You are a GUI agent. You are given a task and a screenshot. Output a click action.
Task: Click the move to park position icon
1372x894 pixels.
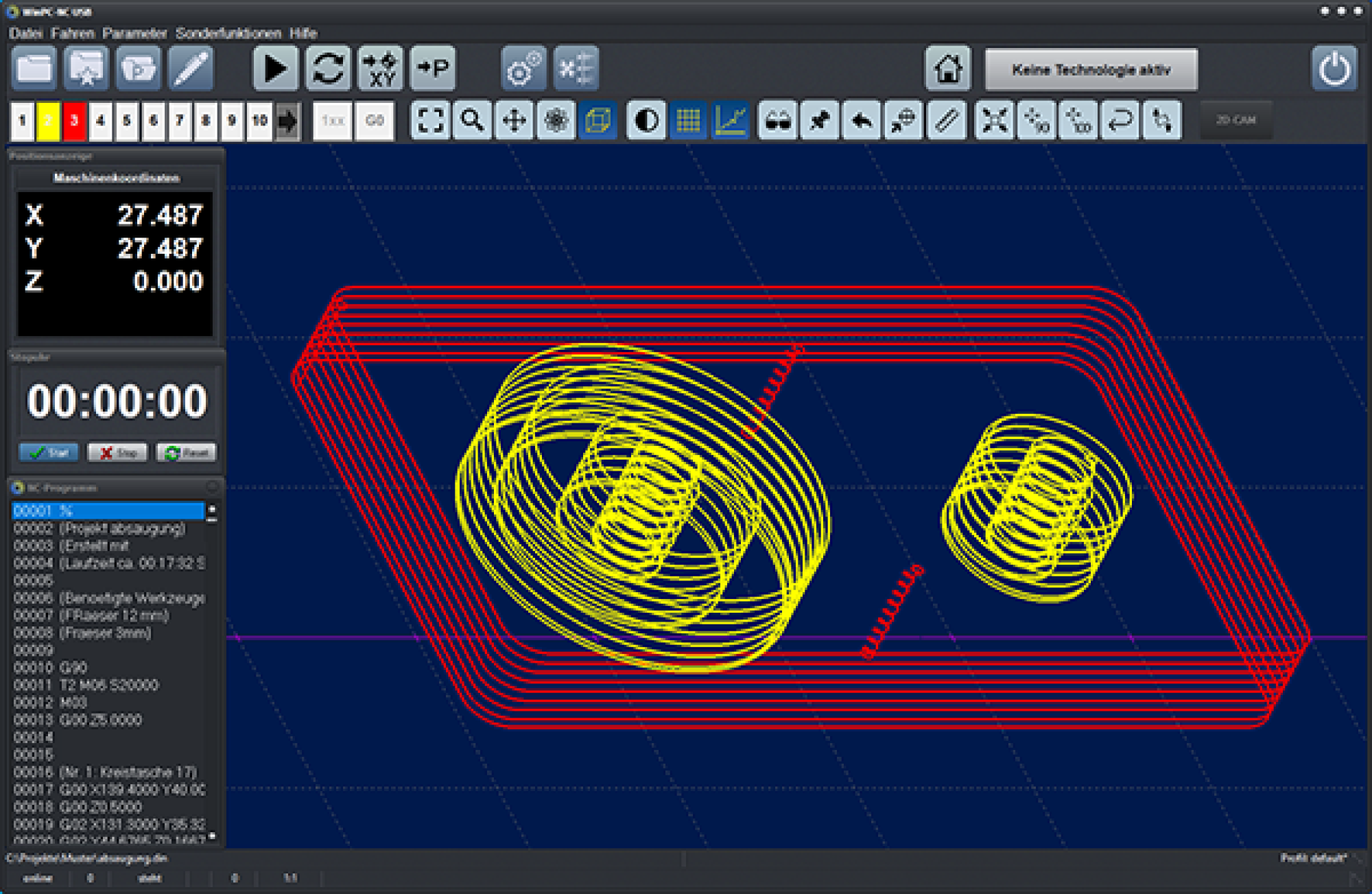[433, 69]
